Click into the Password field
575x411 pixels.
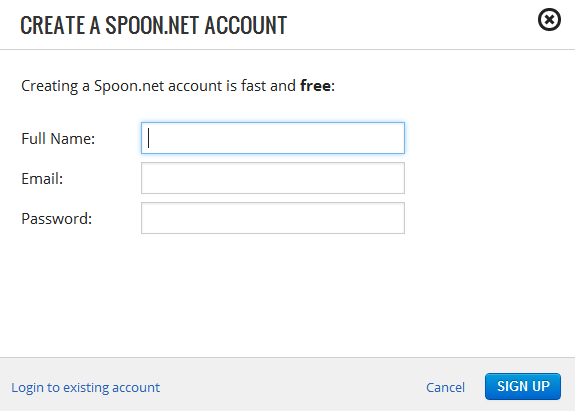(x=273, y=218)
